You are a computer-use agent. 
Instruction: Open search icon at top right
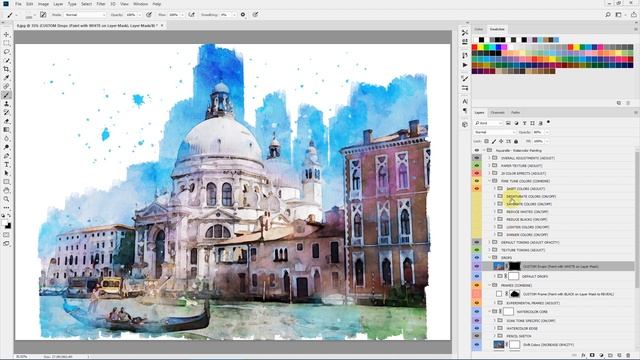(608, 15)
